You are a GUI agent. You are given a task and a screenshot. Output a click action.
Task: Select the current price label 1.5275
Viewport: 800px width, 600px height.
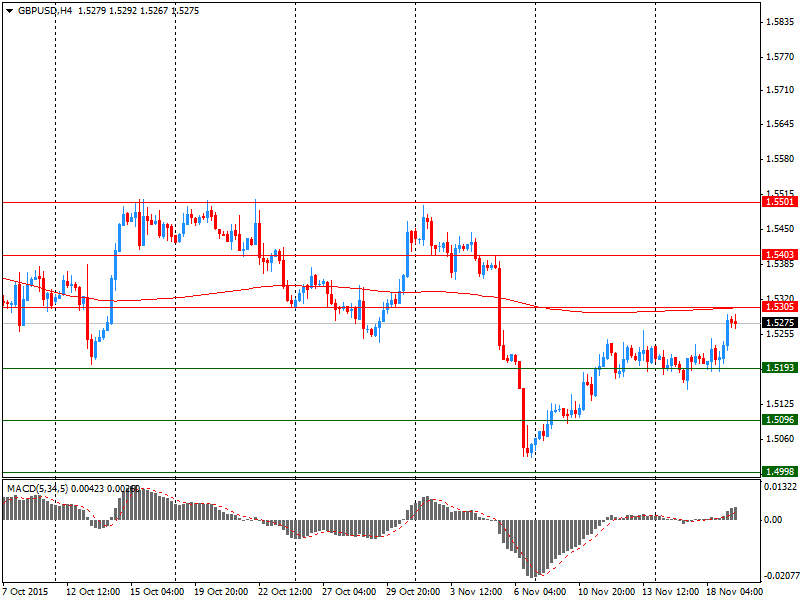tap(780, 323)
